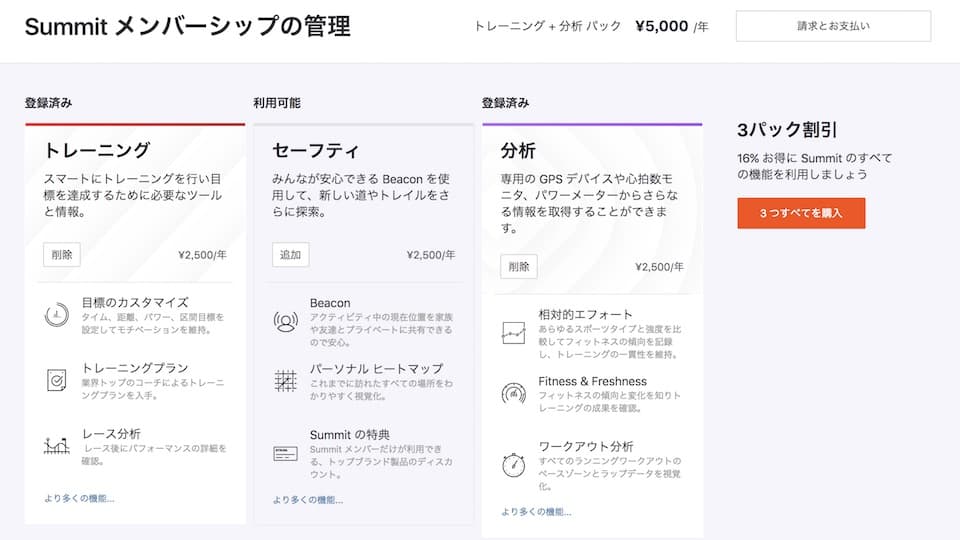Click the トレーニングプラン checklist icon

pos(56,380)
